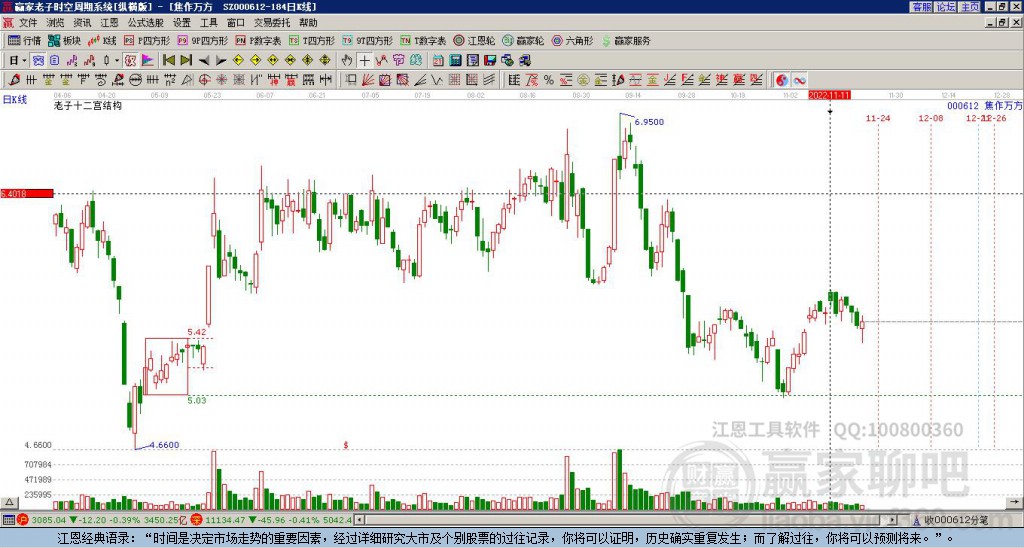Open the 9P四方形 tool
Screen dimensions: 1024x548
click(202, 40)
